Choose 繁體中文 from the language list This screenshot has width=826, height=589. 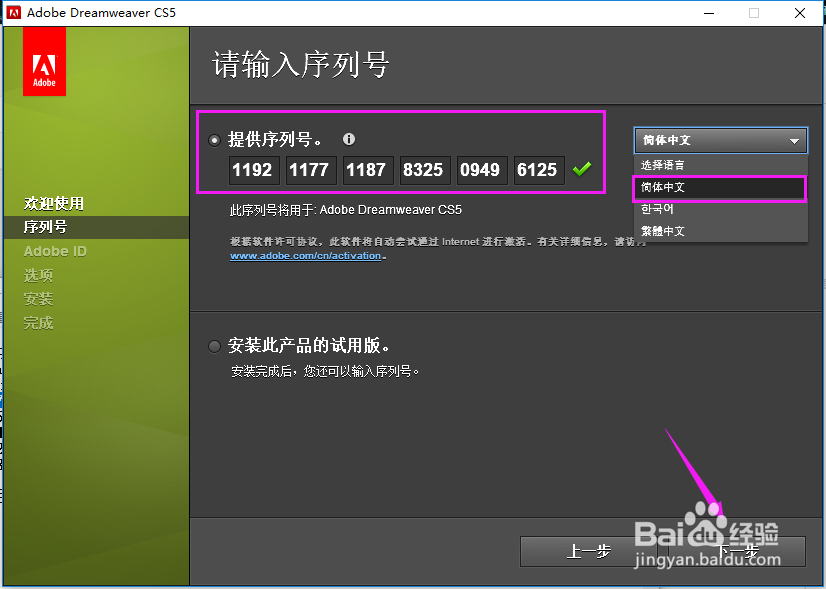pyautogui.click(x=721, y=231)
